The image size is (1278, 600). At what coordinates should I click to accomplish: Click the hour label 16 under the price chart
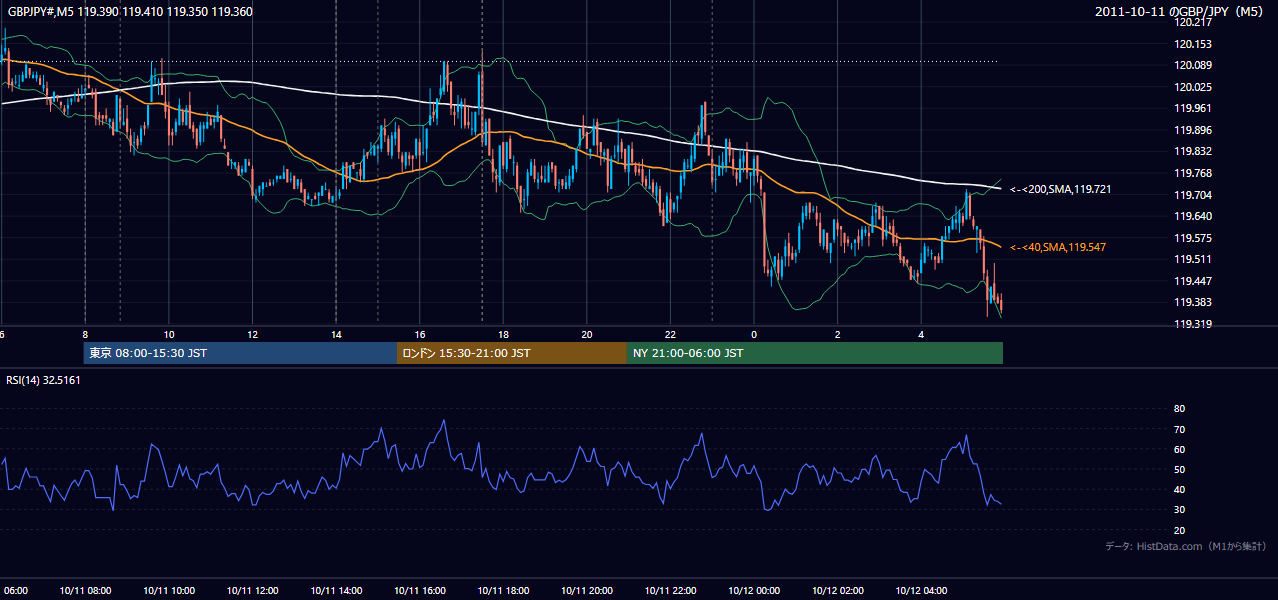pos(420,335)
